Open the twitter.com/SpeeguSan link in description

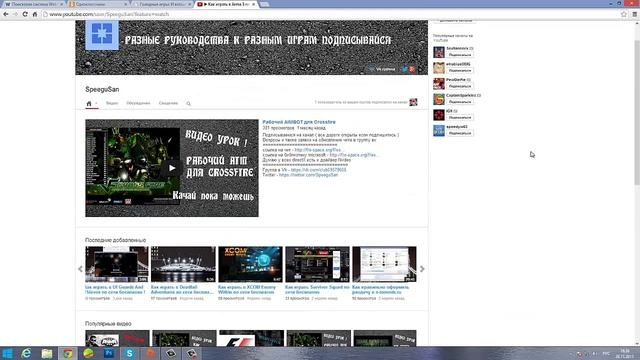click(x=308, y=175)
